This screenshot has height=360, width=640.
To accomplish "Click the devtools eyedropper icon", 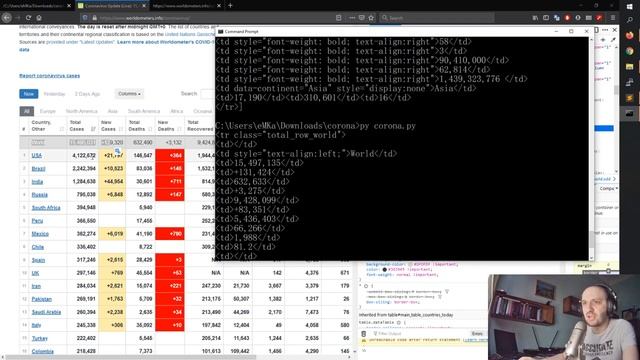I will point(613,40).
